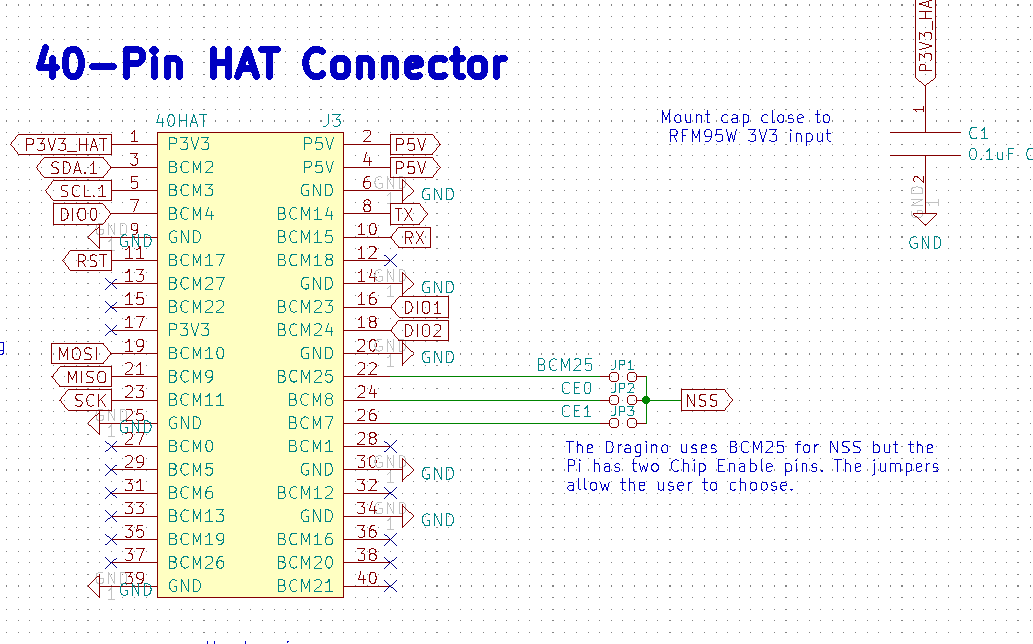The width and height of the screenshot is (1033, 644).
Task: Select the SDA.1 net label
Action: [74, 168]
